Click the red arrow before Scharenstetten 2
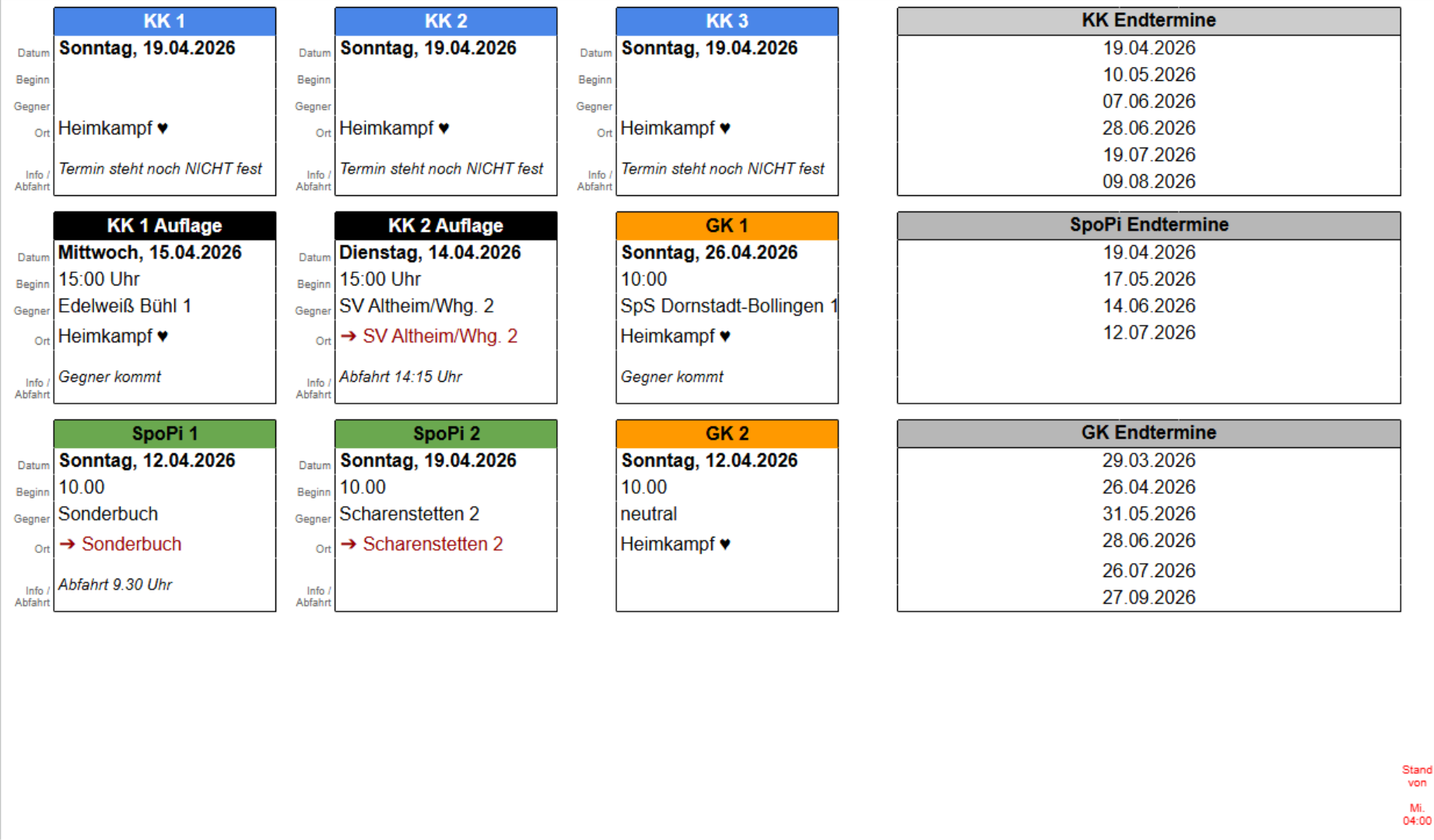The image size is (1434, 840). (349, 544)
